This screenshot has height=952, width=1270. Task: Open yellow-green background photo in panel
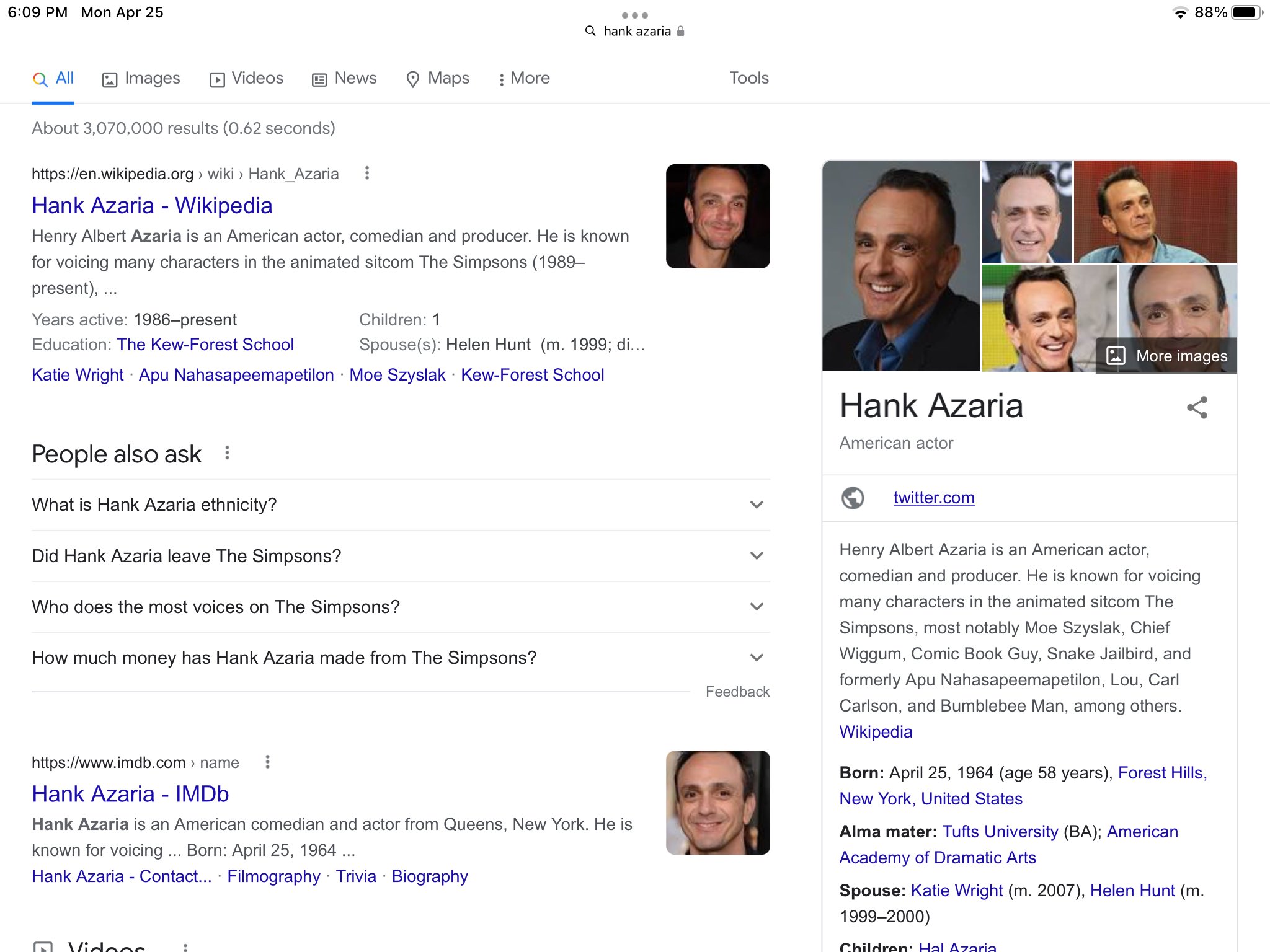1049,318
